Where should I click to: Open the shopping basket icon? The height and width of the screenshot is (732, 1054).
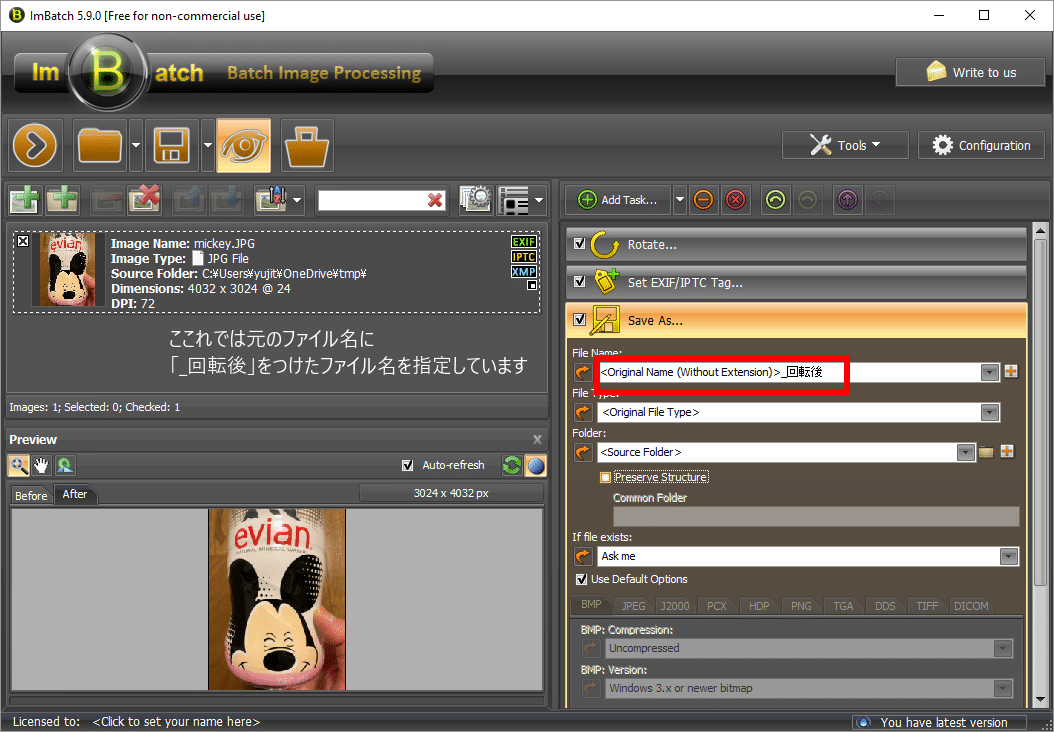point(307,146)
